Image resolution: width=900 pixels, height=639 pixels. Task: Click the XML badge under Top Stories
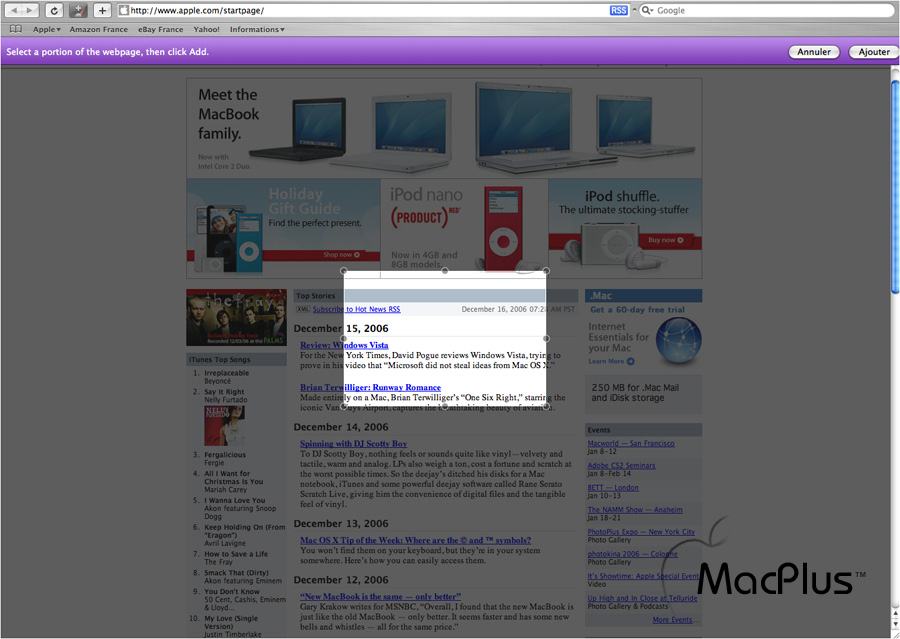tap(303, 309)
